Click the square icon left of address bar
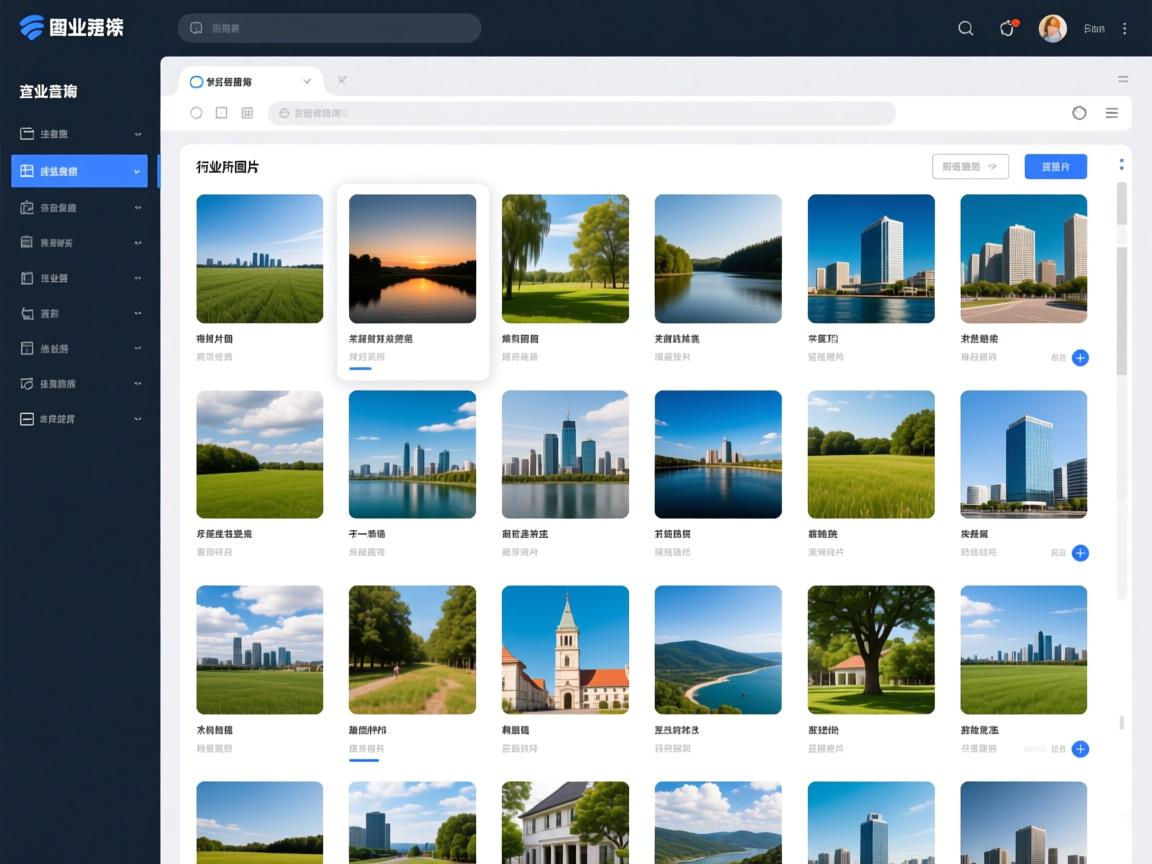Screen dimensions: 1152x864 tap(222, 113)
